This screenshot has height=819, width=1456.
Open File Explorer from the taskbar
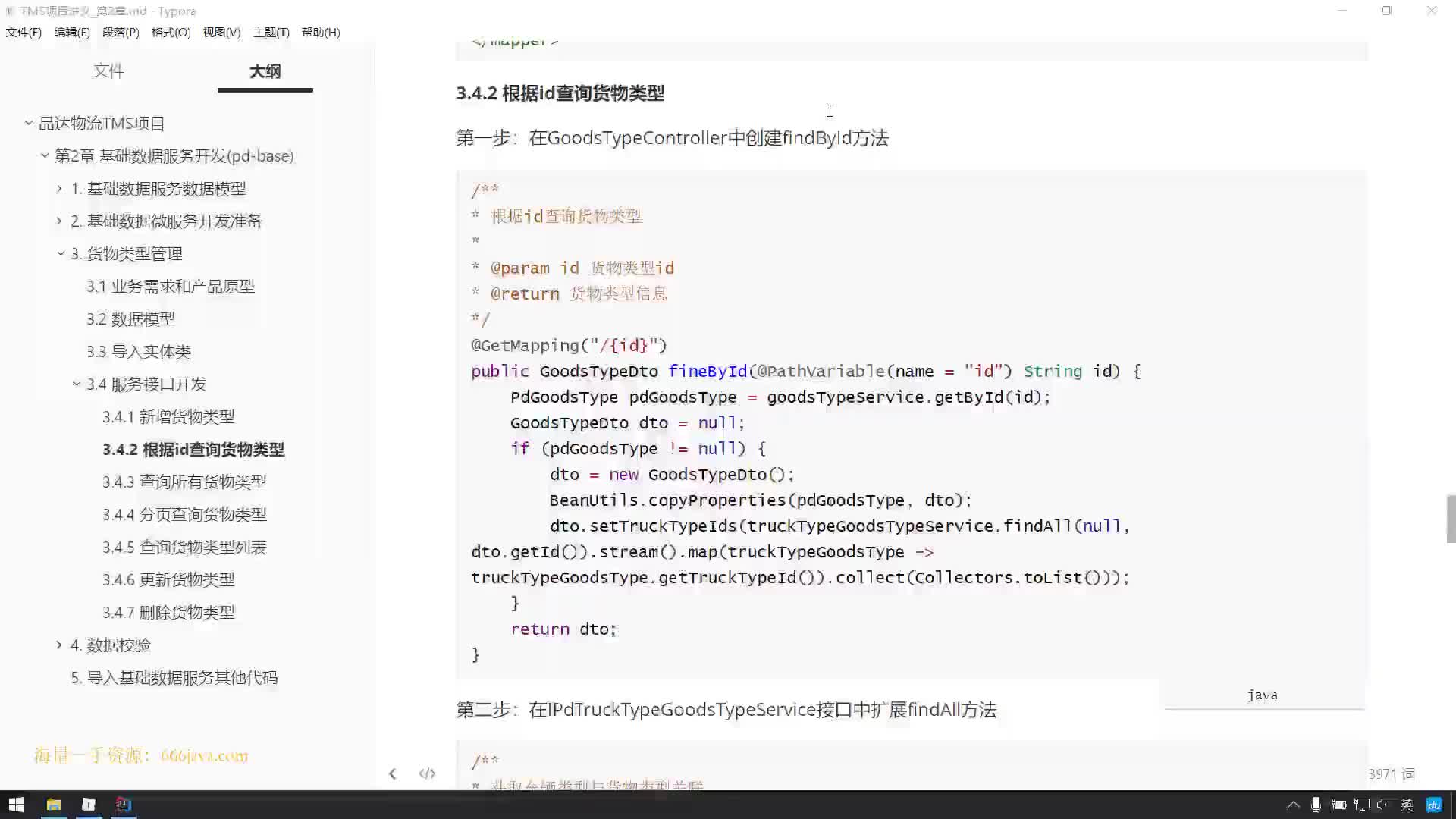[x=53, y=805]
